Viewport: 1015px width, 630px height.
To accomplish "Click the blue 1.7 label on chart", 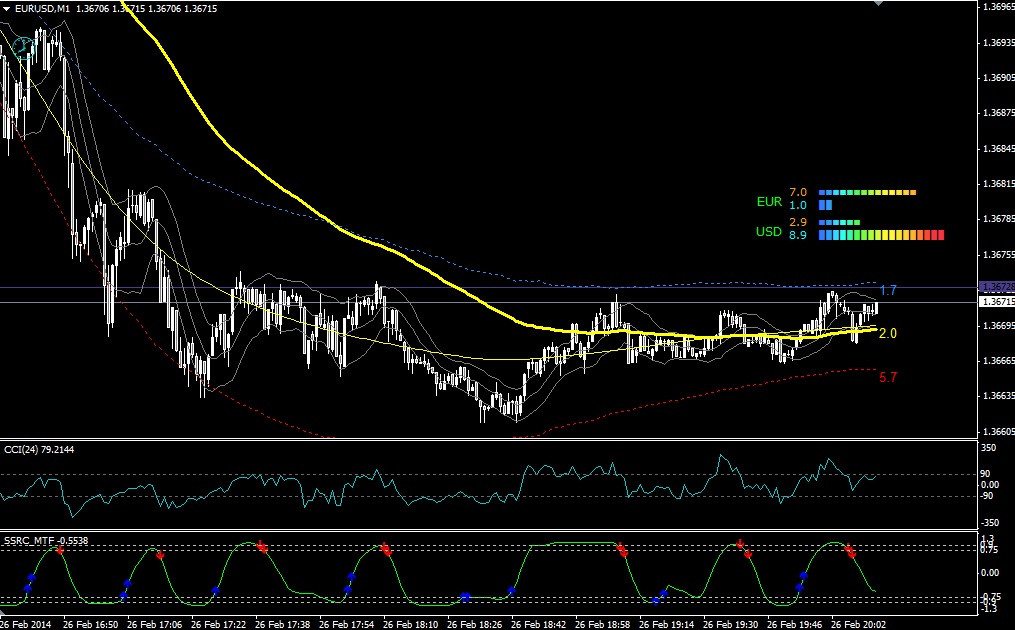I will pyautogui.click(x=888, y=290).
